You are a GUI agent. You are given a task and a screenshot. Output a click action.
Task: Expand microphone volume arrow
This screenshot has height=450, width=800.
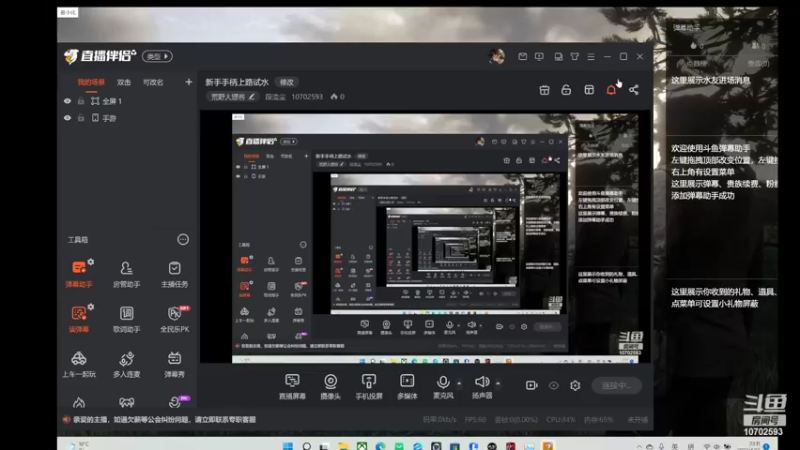point(459,383)
